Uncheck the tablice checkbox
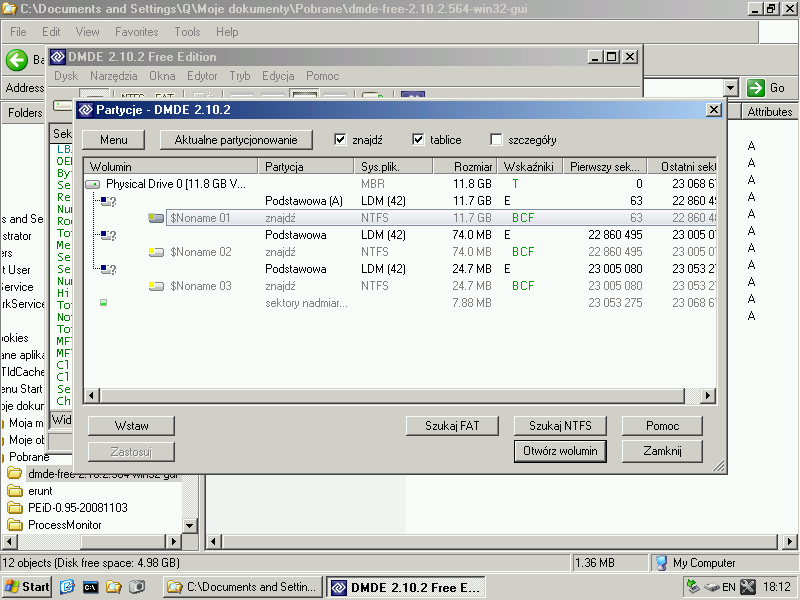This screenshot has height=600, width=800. click(x=418, y=139)
